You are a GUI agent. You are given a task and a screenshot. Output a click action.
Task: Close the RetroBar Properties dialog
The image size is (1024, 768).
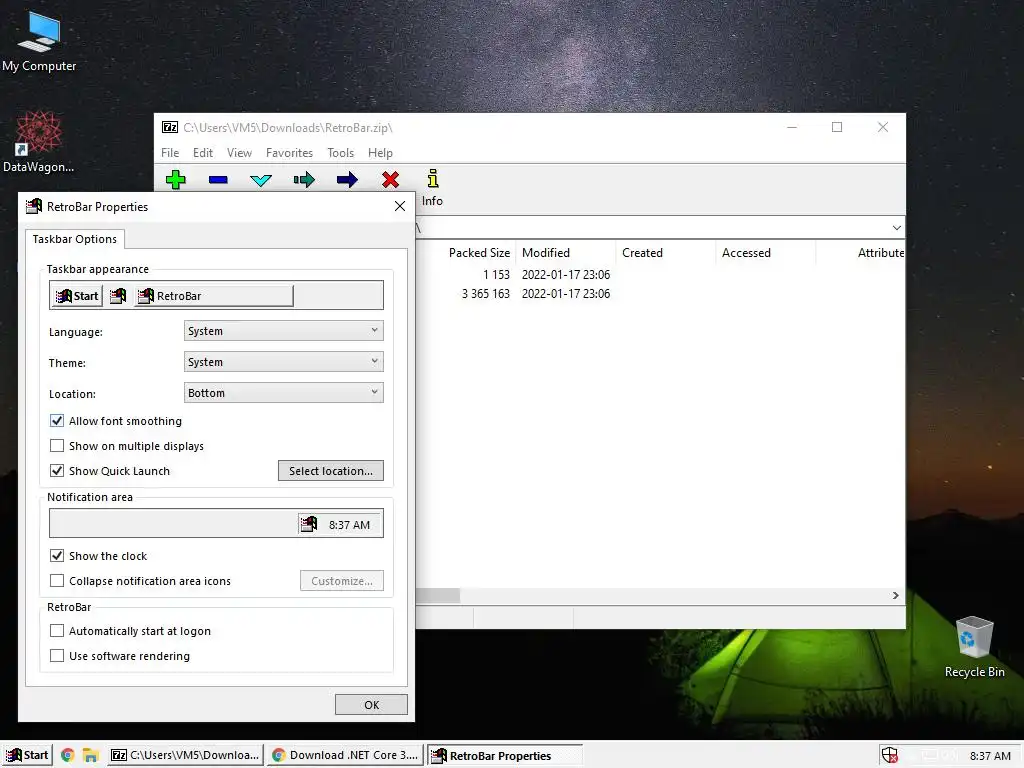400,206
